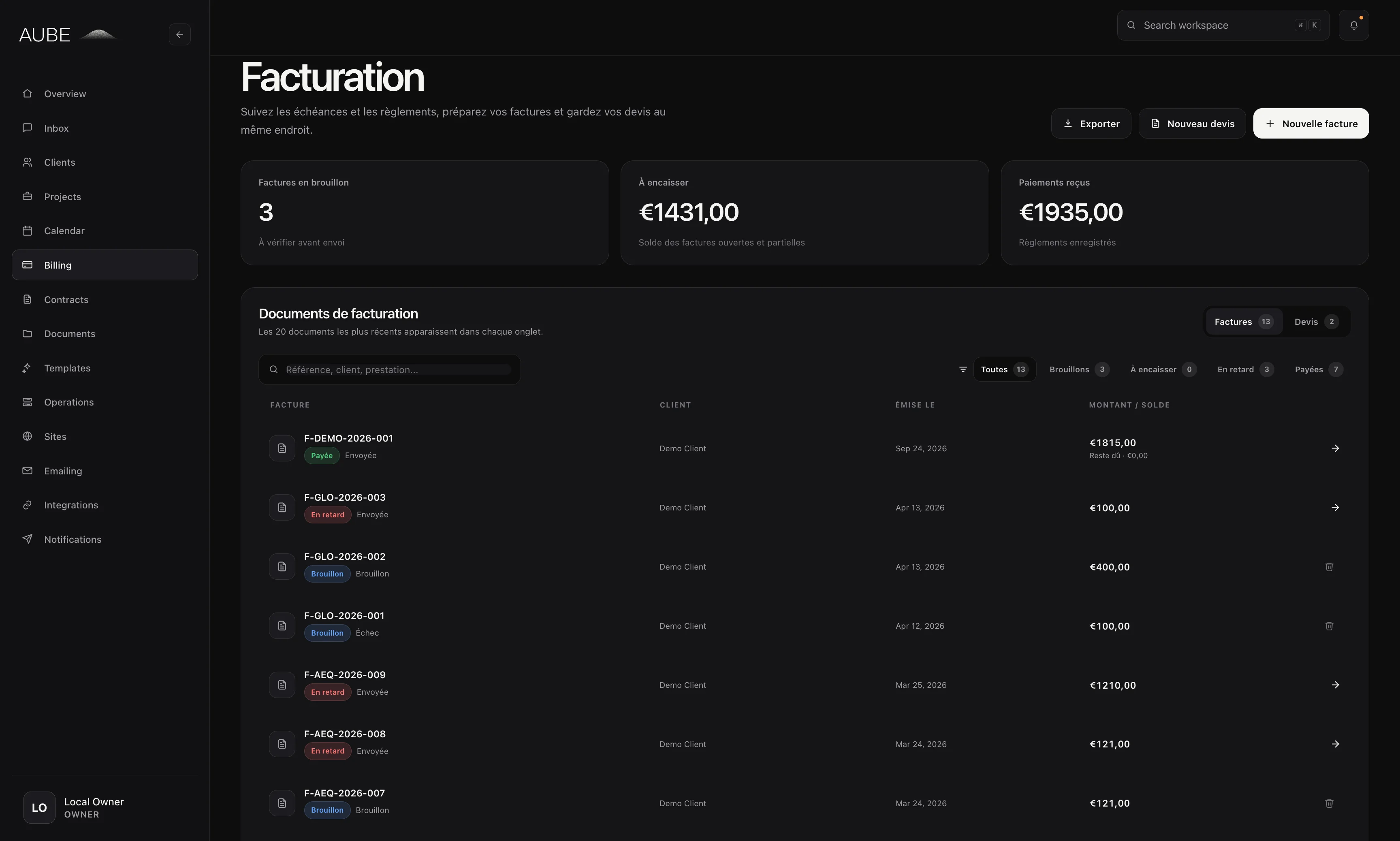The width and height of the screenshot is (1400, 841).
Task: Delete draft invoice F-GLO-2026-001
Action: [1329, 626]
